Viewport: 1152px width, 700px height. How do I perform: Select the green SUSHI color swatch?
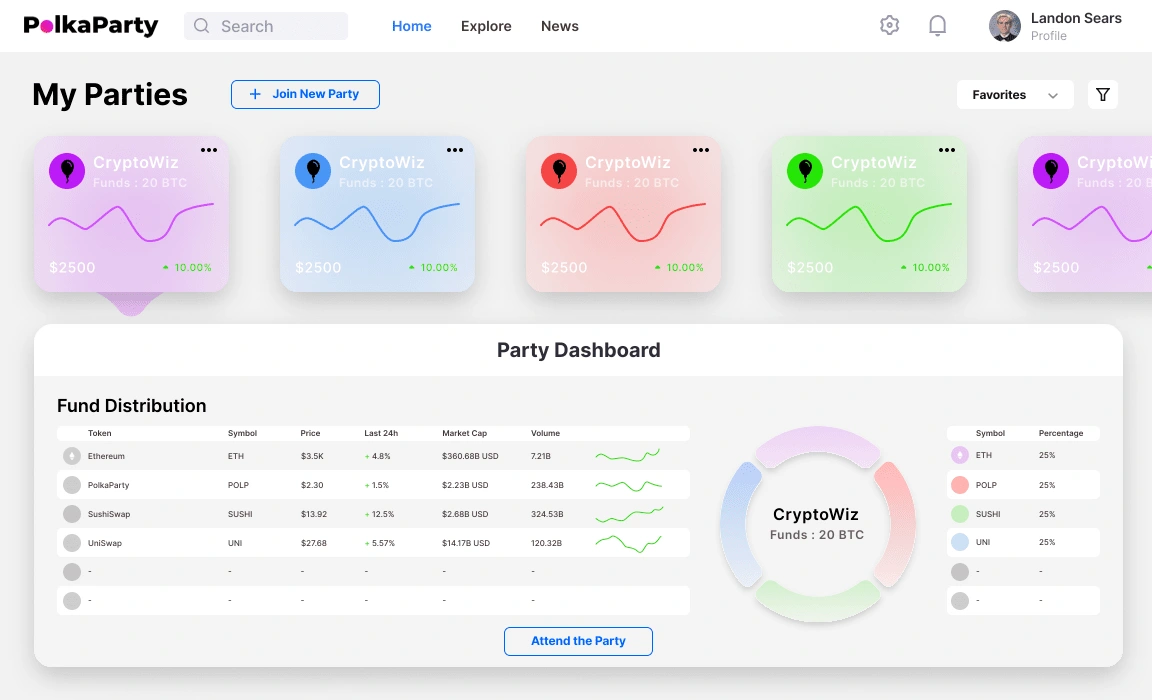pyautogui.click(x=960, y=514)
